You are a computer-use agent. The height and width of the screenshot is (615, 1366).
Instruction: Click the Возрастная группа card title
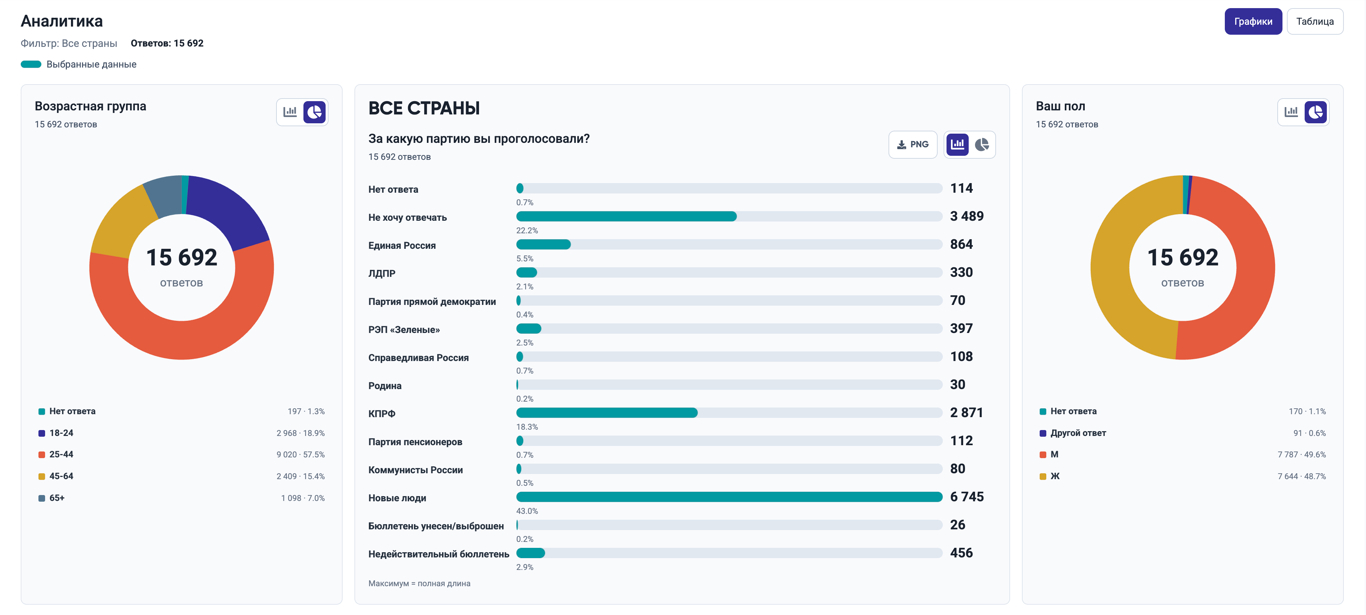(90, 106)
